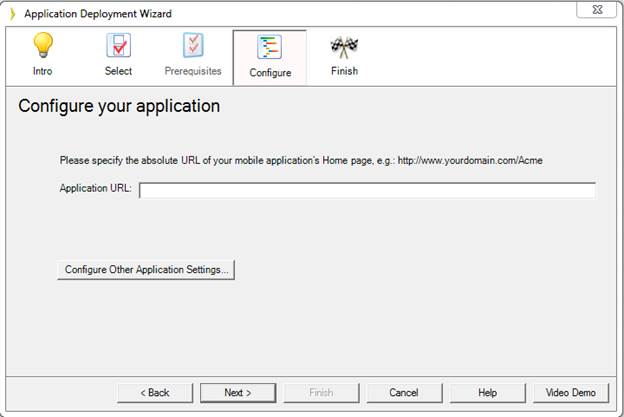
Task: Click the grayed-out Finish button
Action: click(321, 393)
